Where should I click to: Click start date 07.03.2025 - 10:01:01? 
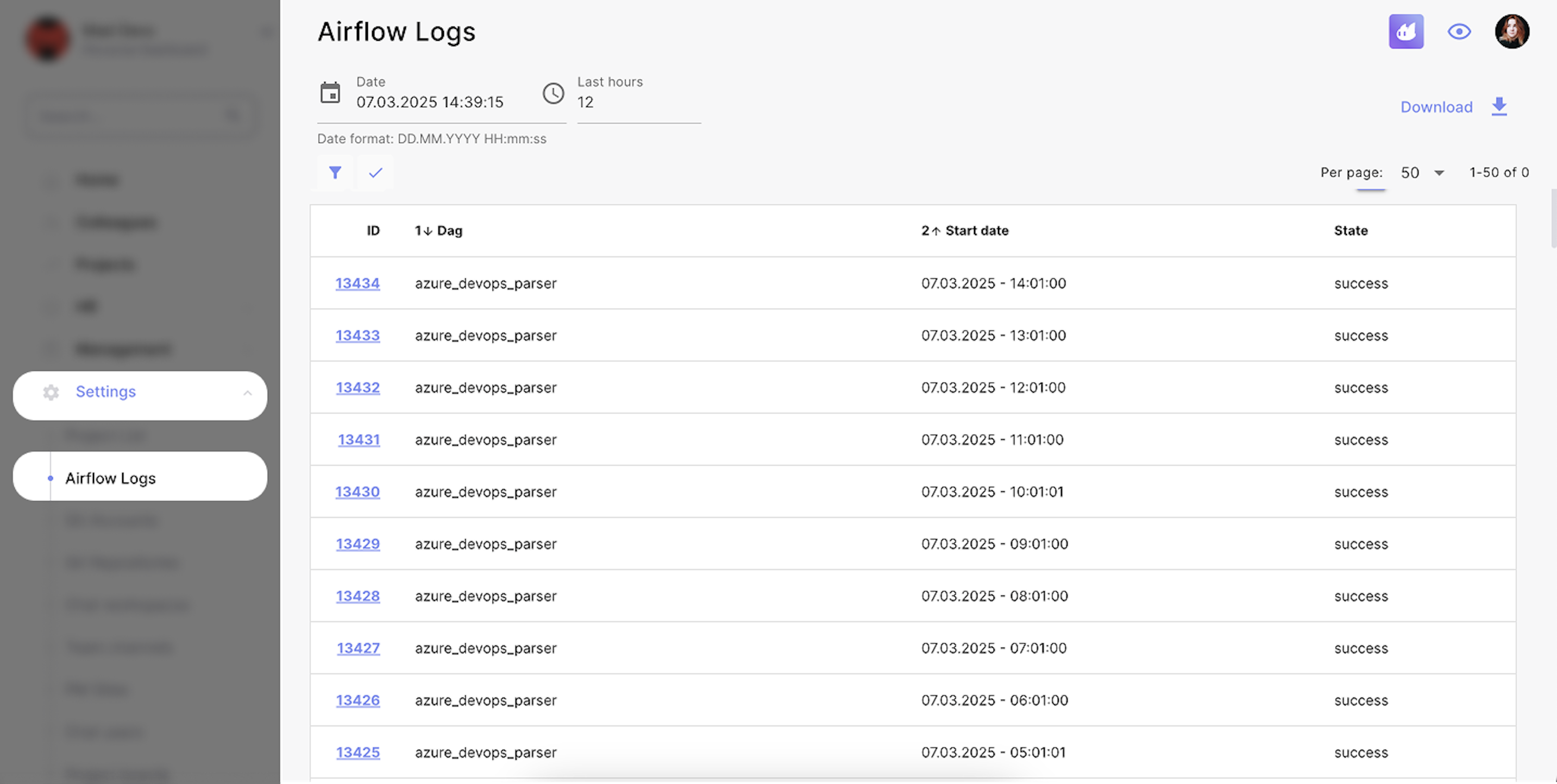coord(993,492)
